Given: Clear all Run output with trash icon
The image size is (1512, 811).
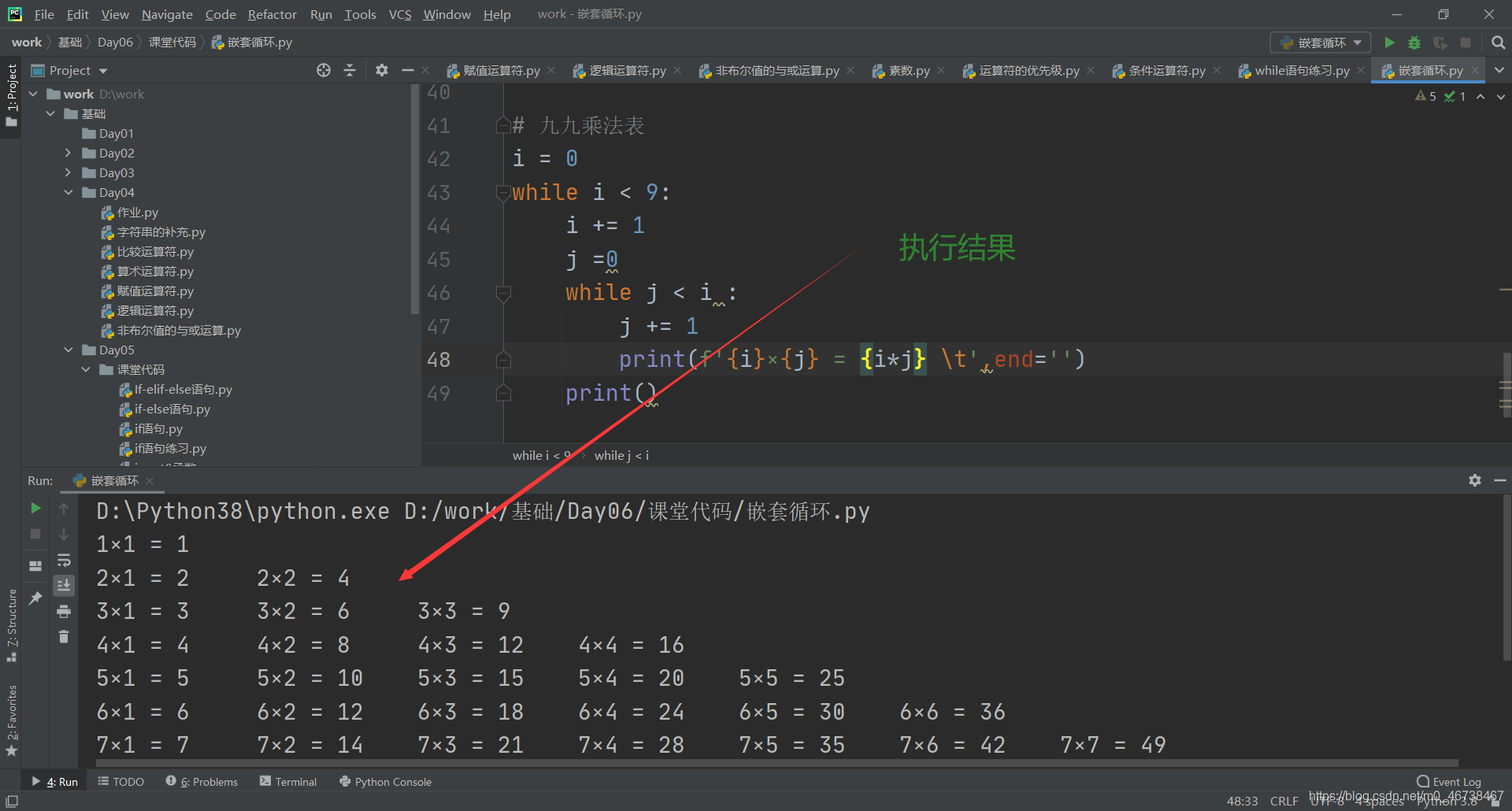Looking at the screenshot, I should coord(64,636).
